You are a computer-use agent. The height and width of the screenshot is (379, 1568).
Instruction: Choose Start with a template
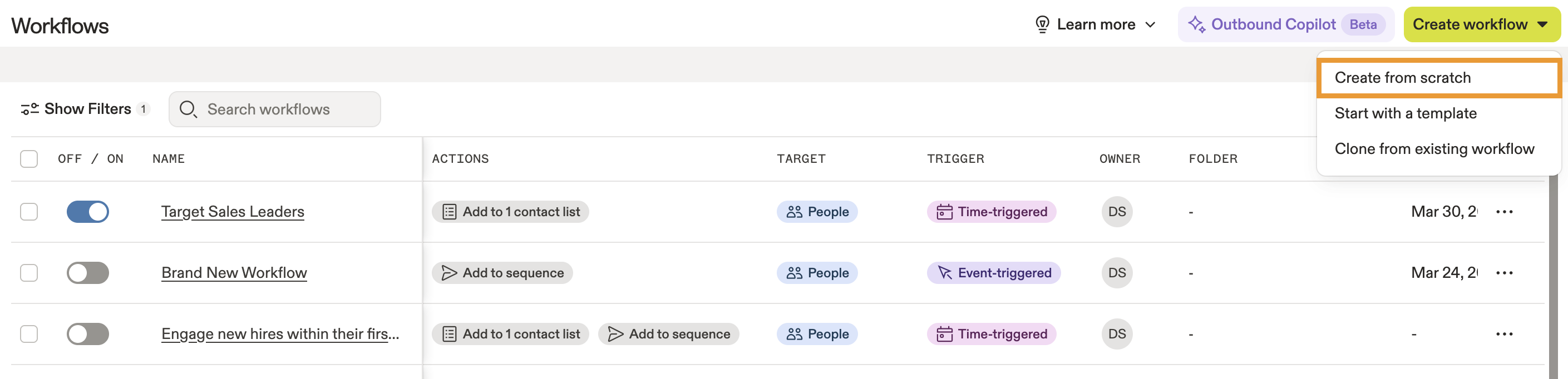[1405, 113]
